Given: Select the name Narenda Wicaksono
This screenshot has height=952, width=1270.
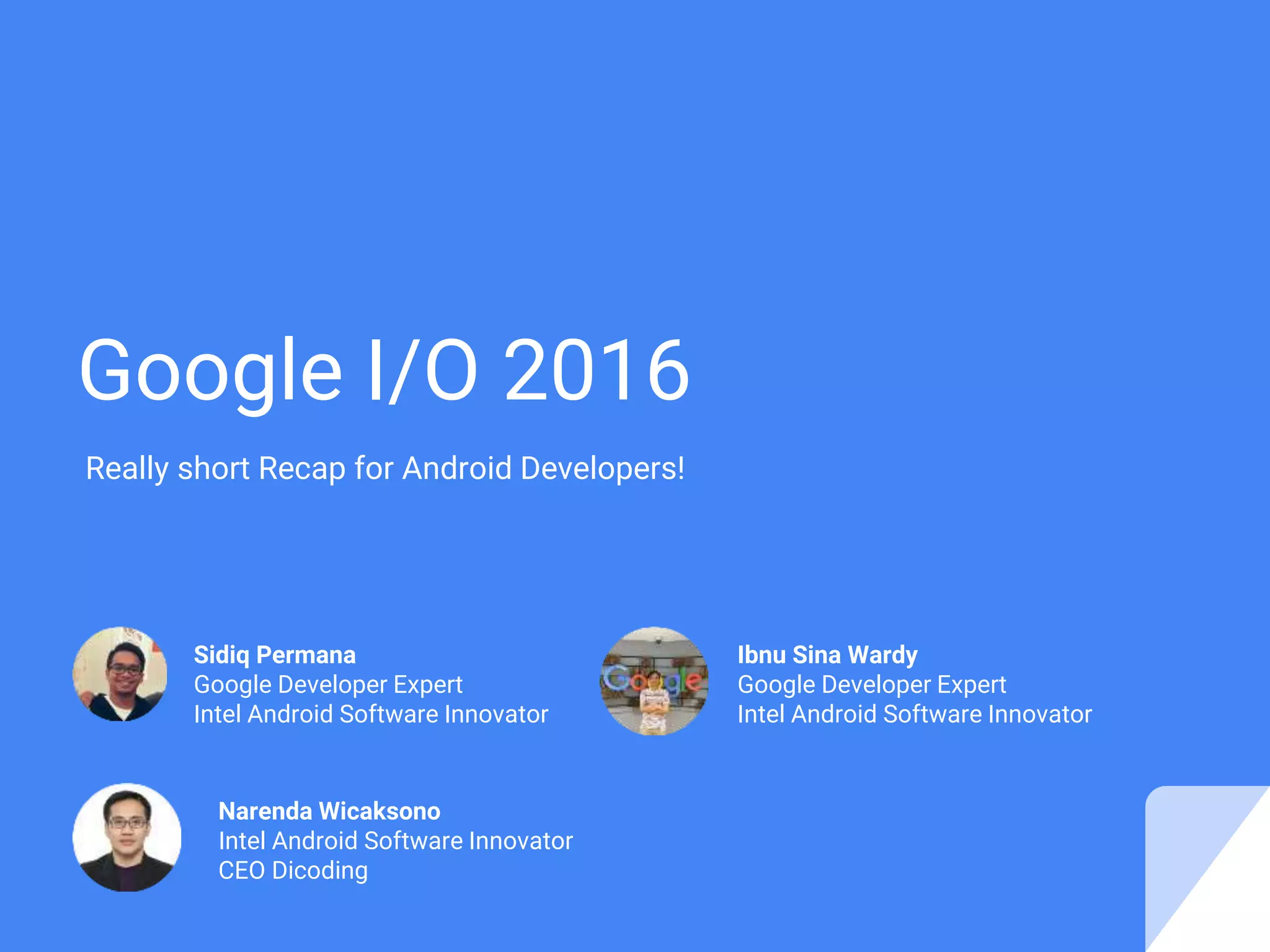Looking at the screenshot, I should pyautogui.click(x=329, y=811).
